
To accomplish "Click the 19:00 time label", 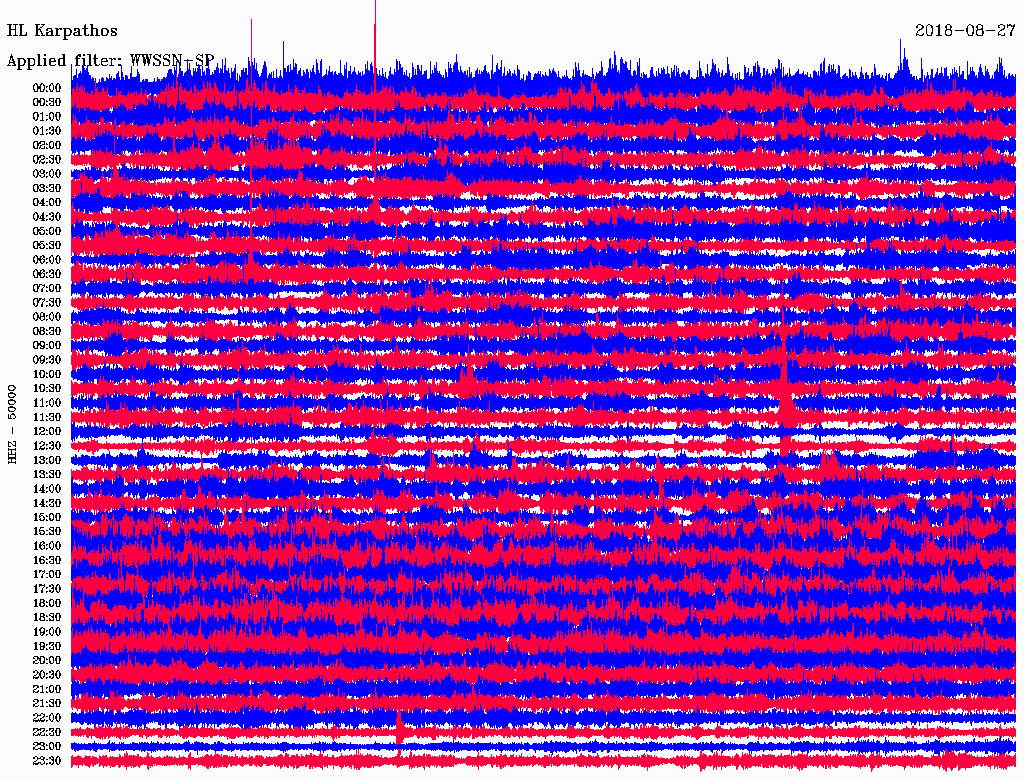I will tap(47, 632).
